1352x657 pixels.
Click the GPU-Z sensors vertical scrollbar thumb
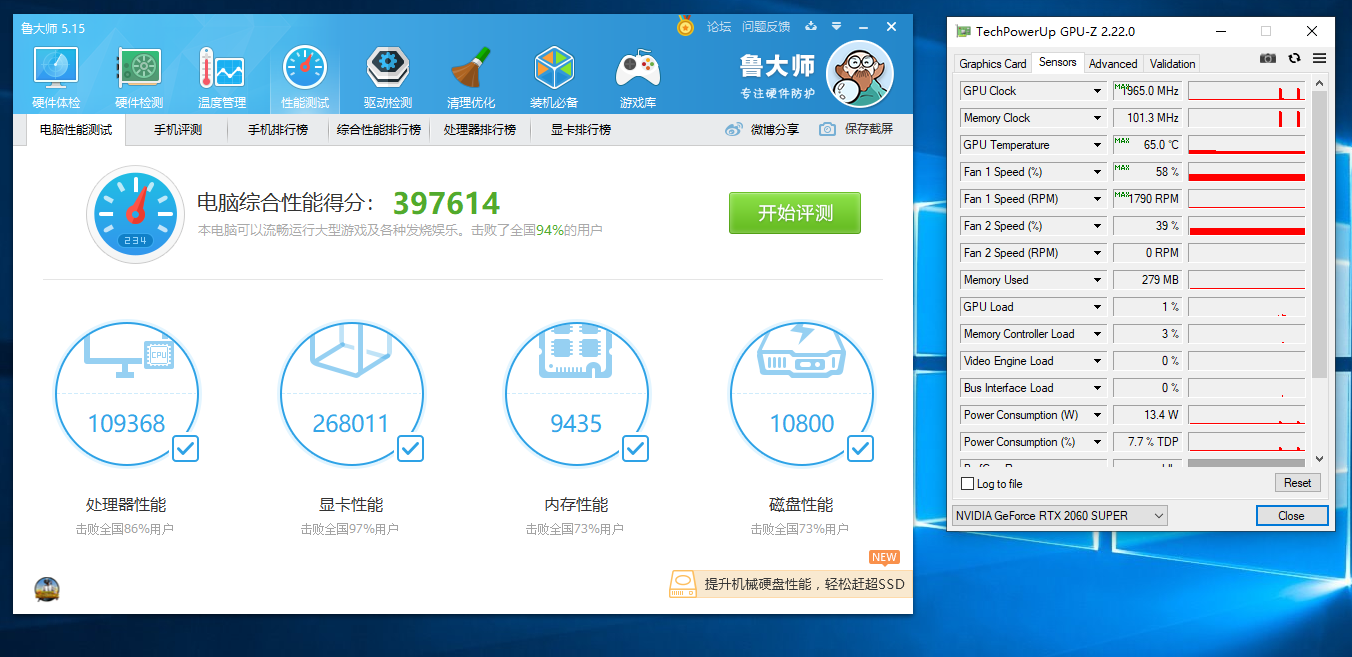pos(1319,236)
